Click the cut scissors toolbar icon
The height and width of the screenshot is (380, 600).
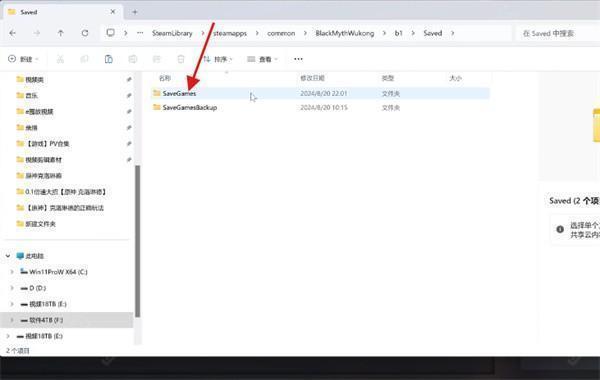click(60, 59)
